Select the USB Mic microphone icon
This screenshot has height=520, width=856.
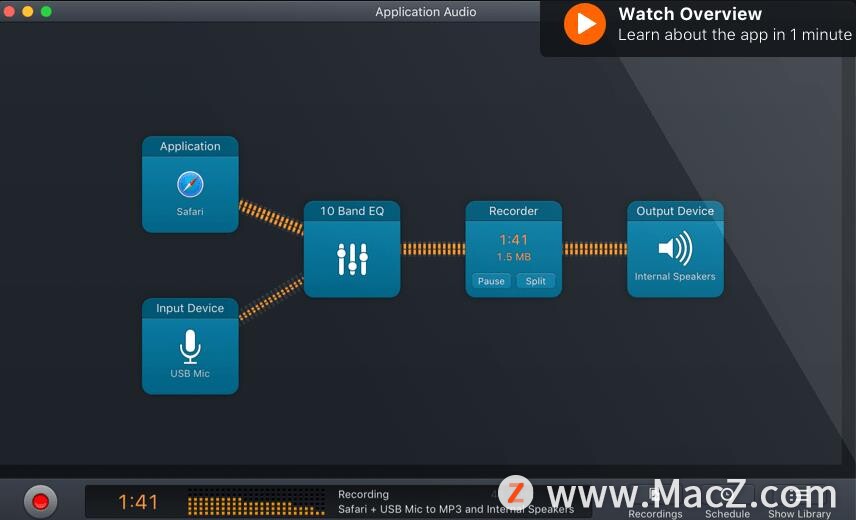(190, 346)
